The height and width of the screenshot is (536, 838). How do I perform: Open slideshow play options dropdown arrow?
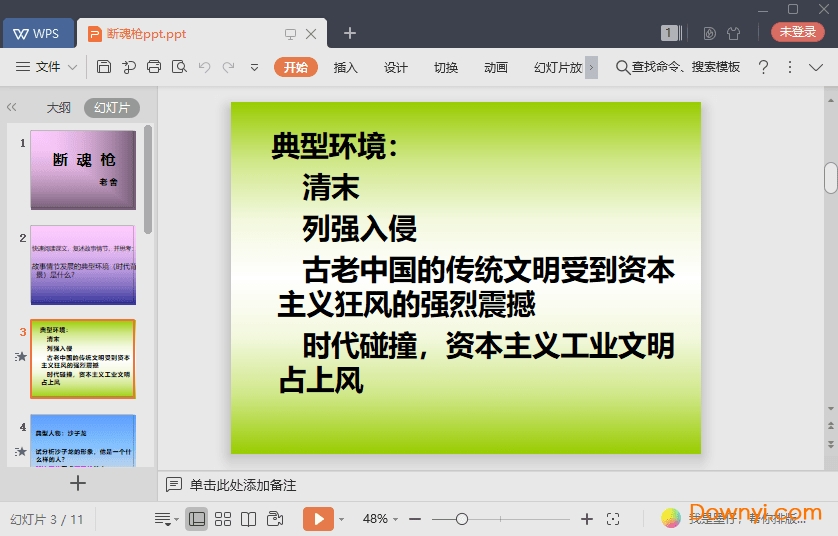click(x=342, y=519)
